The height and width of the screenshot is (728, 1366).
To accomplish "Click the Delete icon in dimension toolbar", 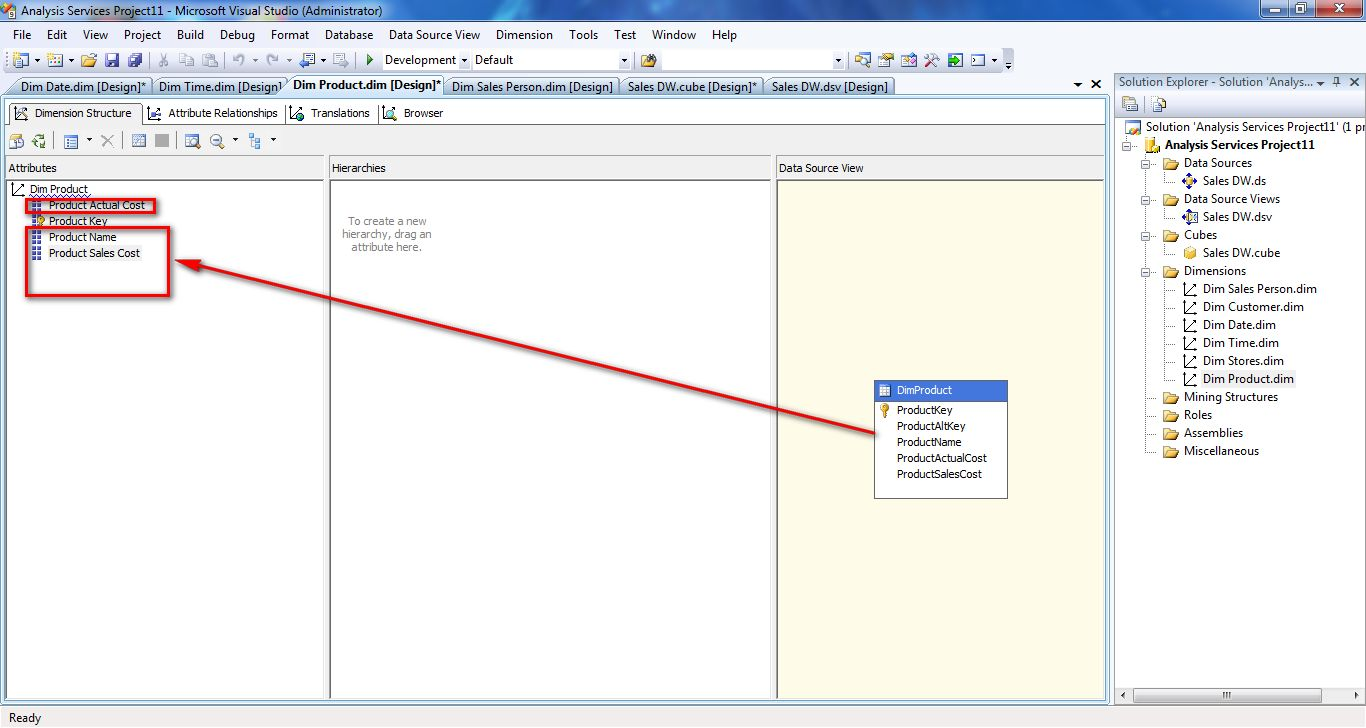I will (108, 141).
